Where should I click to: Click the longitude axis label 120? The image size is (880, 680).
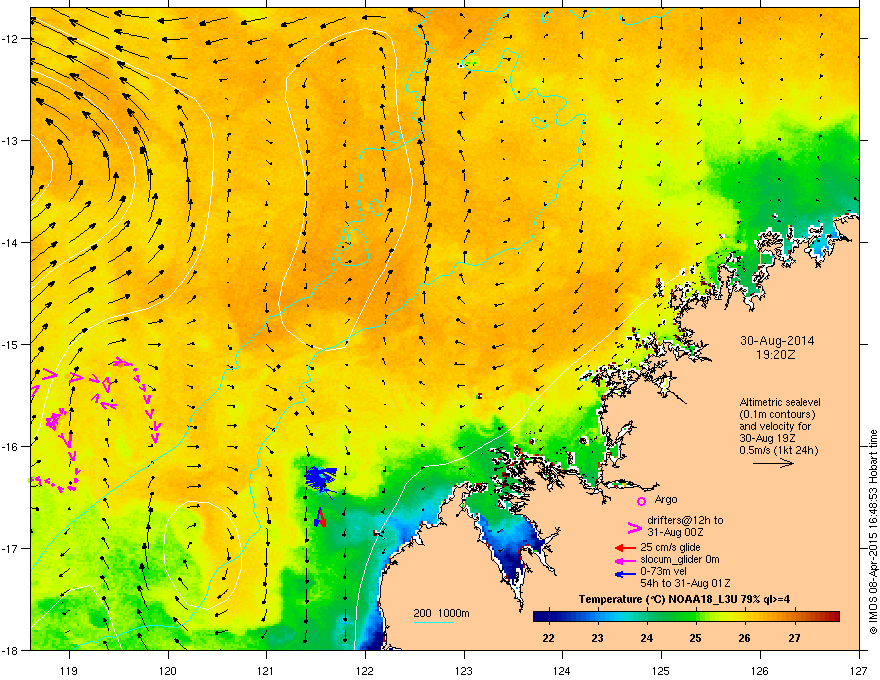168,670
